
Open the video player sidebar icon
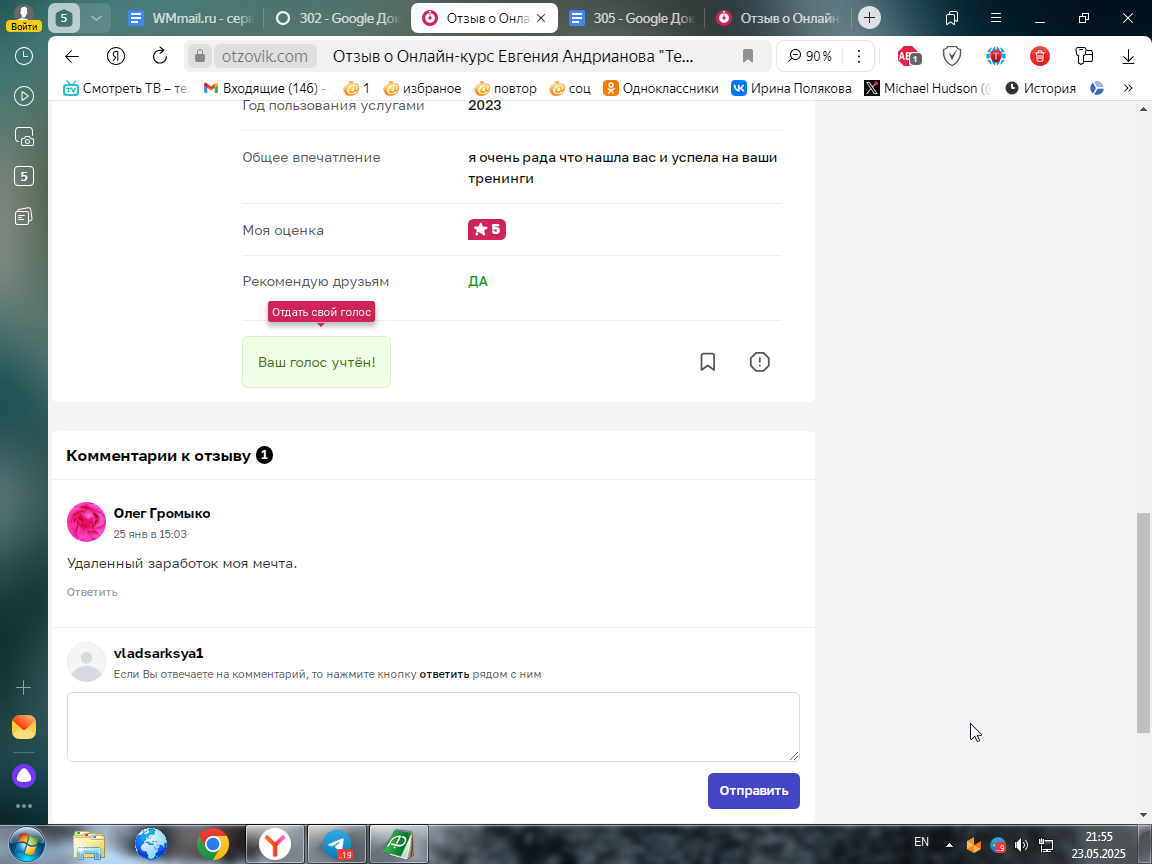coord(24,96)
